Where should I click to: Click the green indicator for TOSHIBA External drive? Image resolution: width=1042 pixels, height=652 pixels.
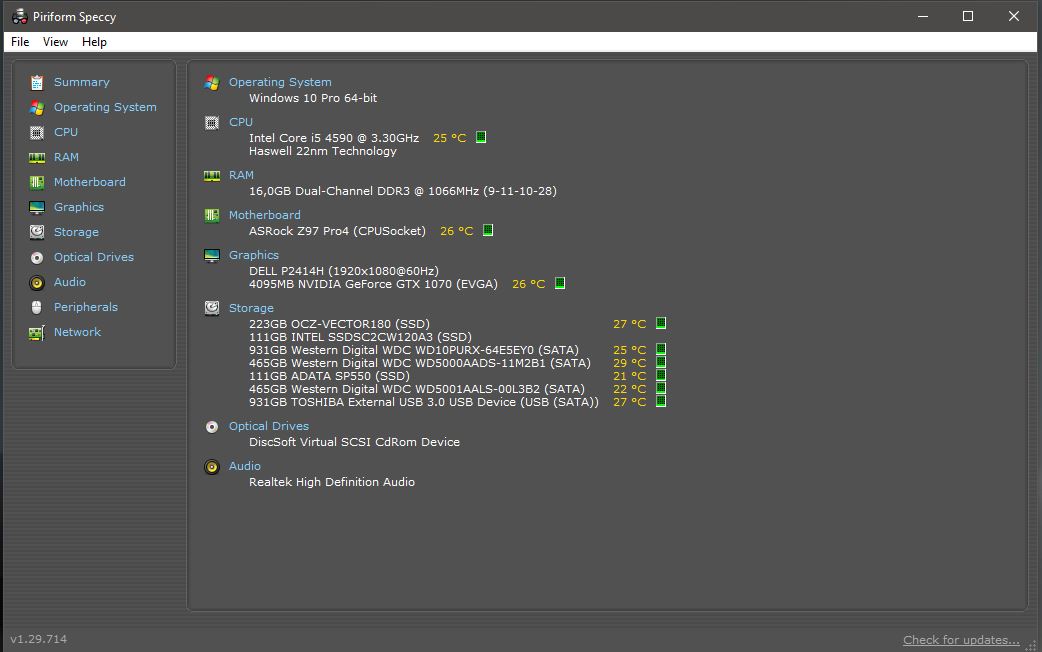[661, 401]
